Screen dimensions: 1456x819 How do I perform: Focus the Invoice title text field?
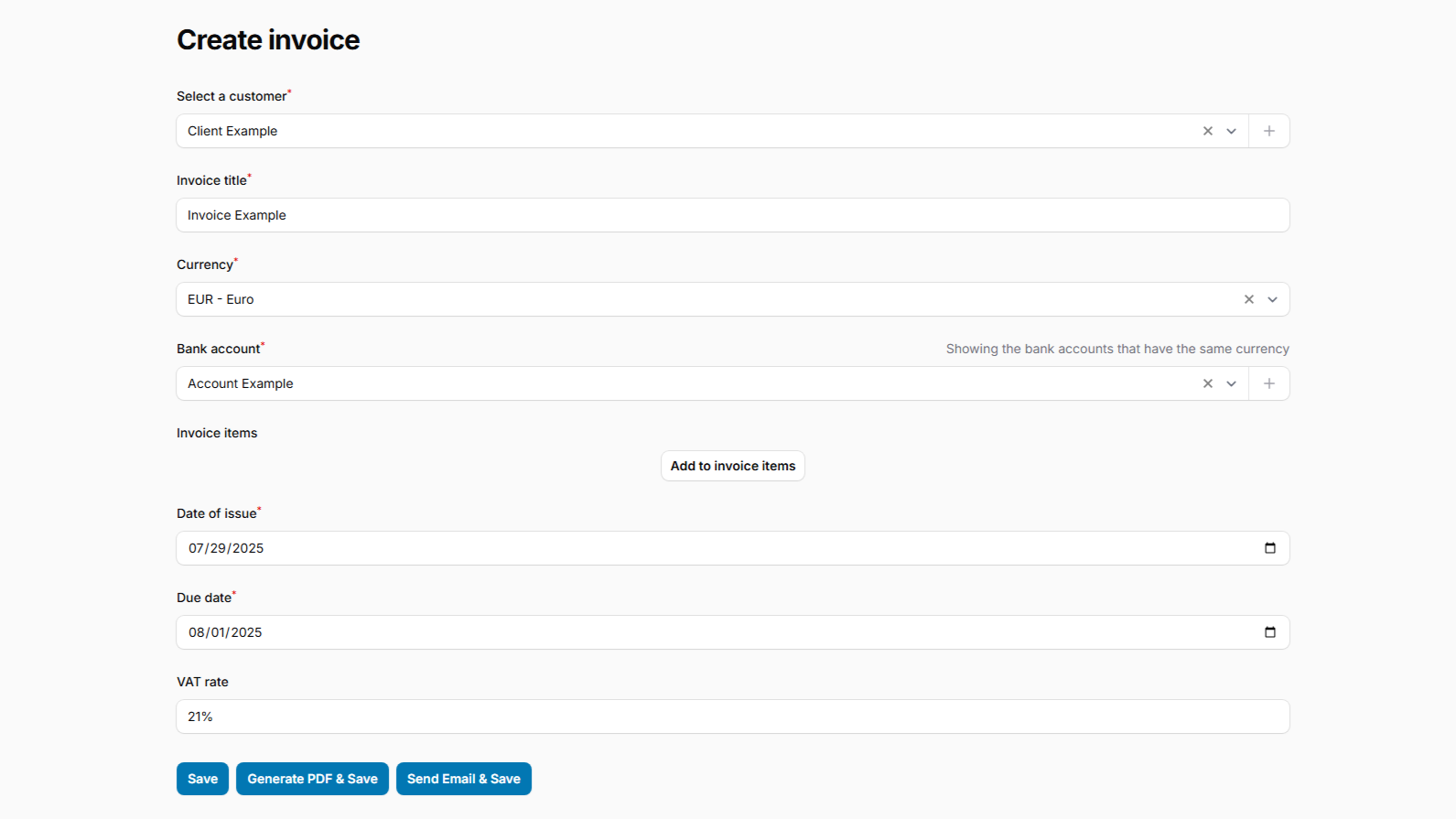(732, 215)
